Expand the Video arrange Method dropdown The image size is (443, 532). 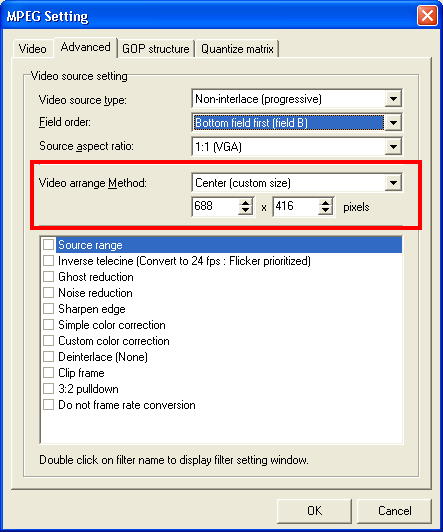tap(393, 183)
